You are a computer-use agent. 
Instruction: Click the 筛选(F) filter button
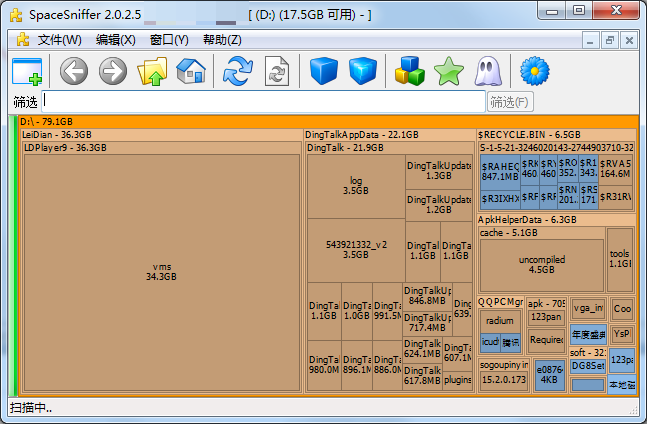(509, 102)
